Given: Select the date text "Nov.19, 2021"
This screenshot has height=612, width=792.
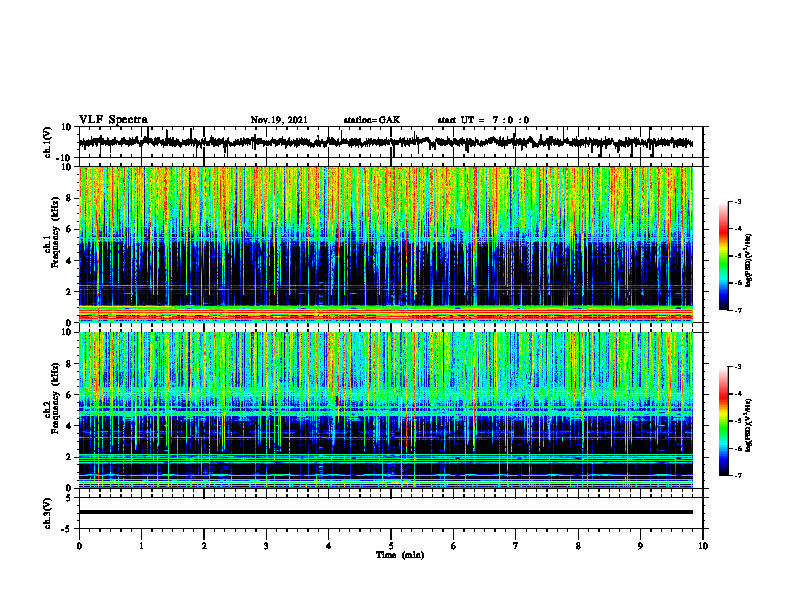Looking at the screenshot, I should click(x=279, y=120).
